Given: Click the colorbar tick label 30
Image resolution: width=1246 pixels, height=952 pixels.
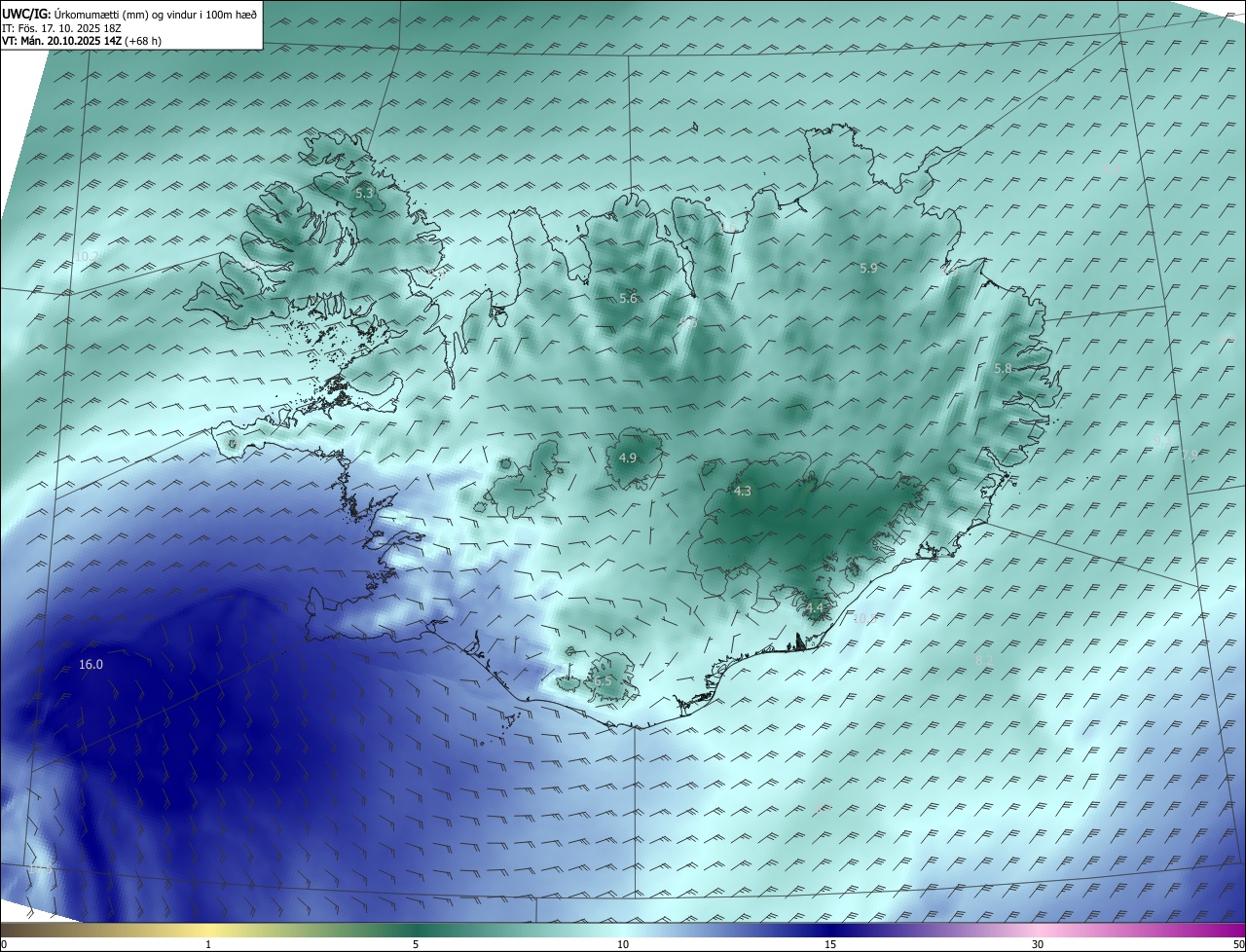Looking at the screenshot, I should (1038, 944).
